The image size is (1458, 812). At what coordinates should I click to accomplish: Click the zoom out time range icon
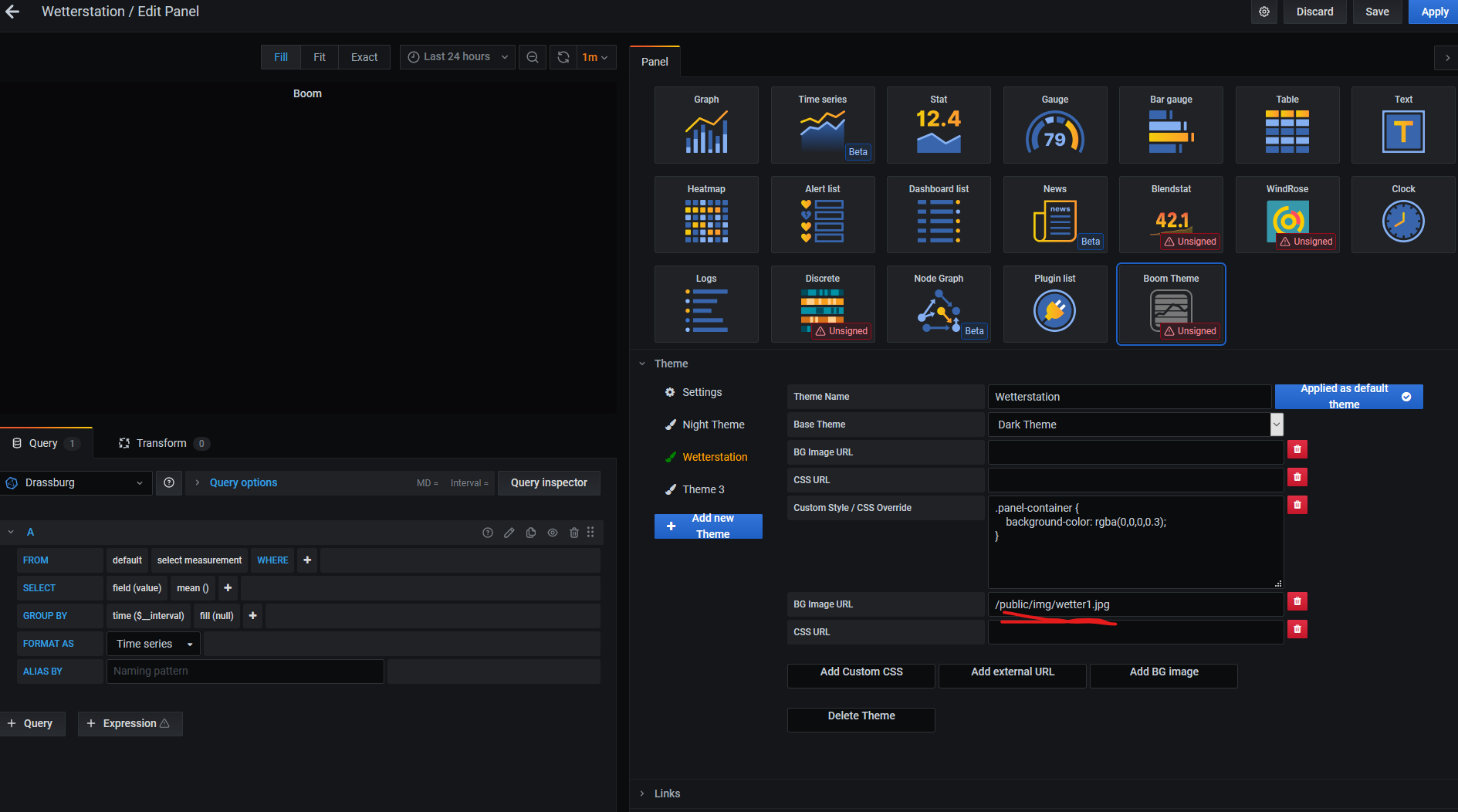click(x=533, y=57)
